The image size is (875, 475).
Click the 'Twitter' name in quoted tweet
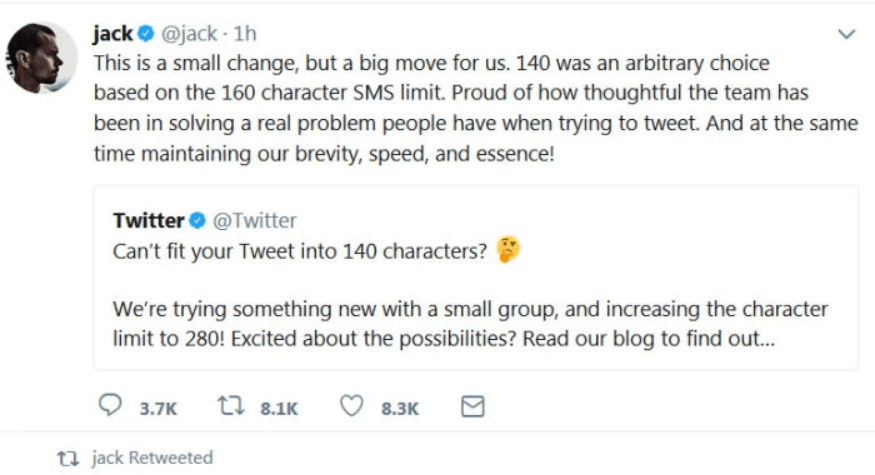coord(148,220)
